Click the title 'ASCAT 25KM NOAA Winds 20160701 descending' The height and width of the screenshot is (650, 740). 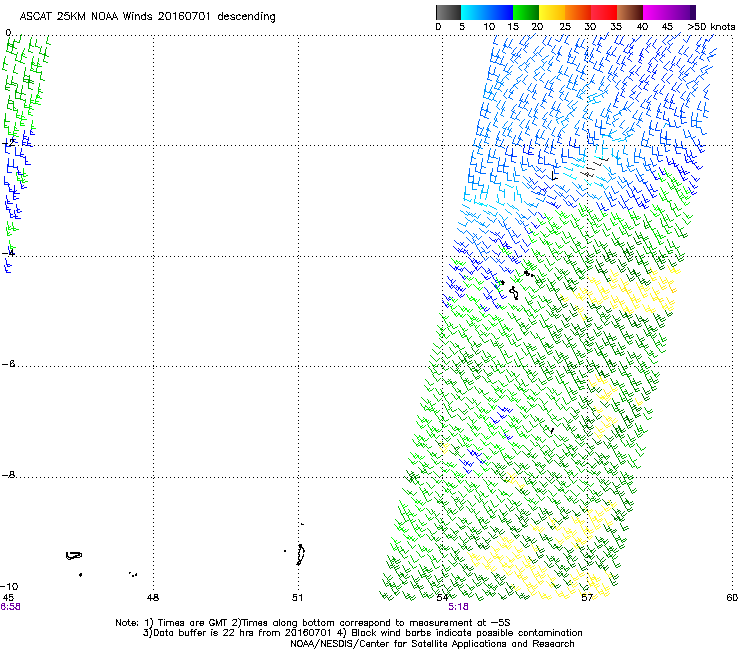(147, 17)
